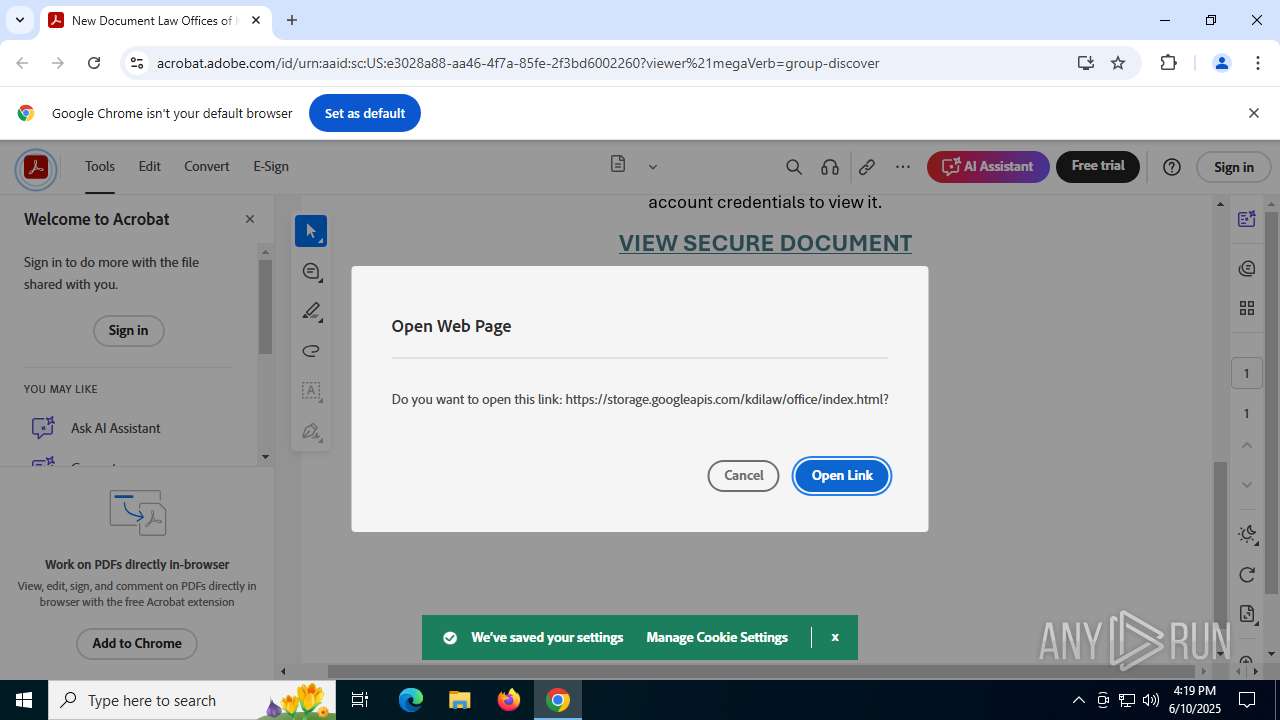Cancel the Open Web Page dialog
The height and width of the screenshot is (720, 1280).
click(743, 476)
